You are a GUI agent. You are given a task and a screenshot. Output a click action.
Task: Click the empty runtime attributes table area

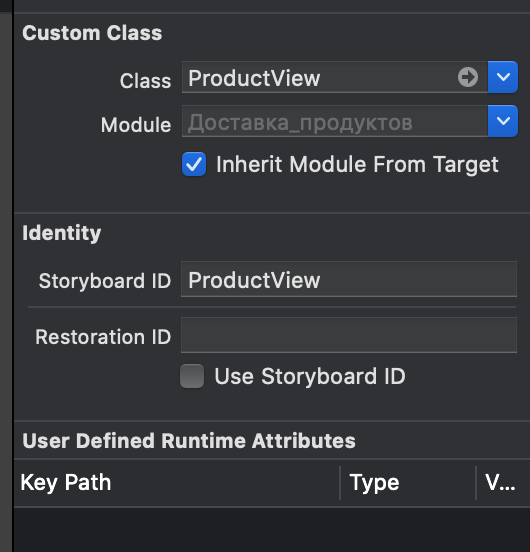pos(272,529)
